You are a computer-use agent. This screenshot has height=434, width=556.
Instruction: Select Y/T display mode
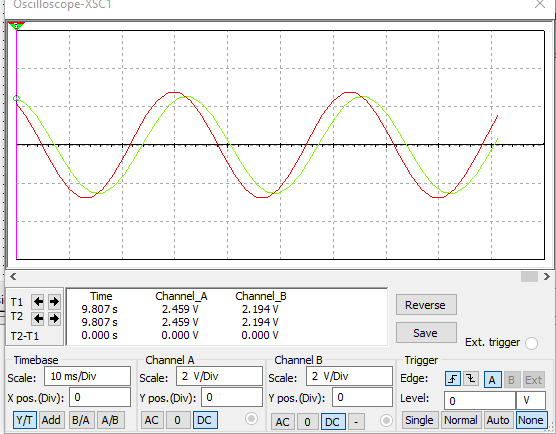point(25,420)
